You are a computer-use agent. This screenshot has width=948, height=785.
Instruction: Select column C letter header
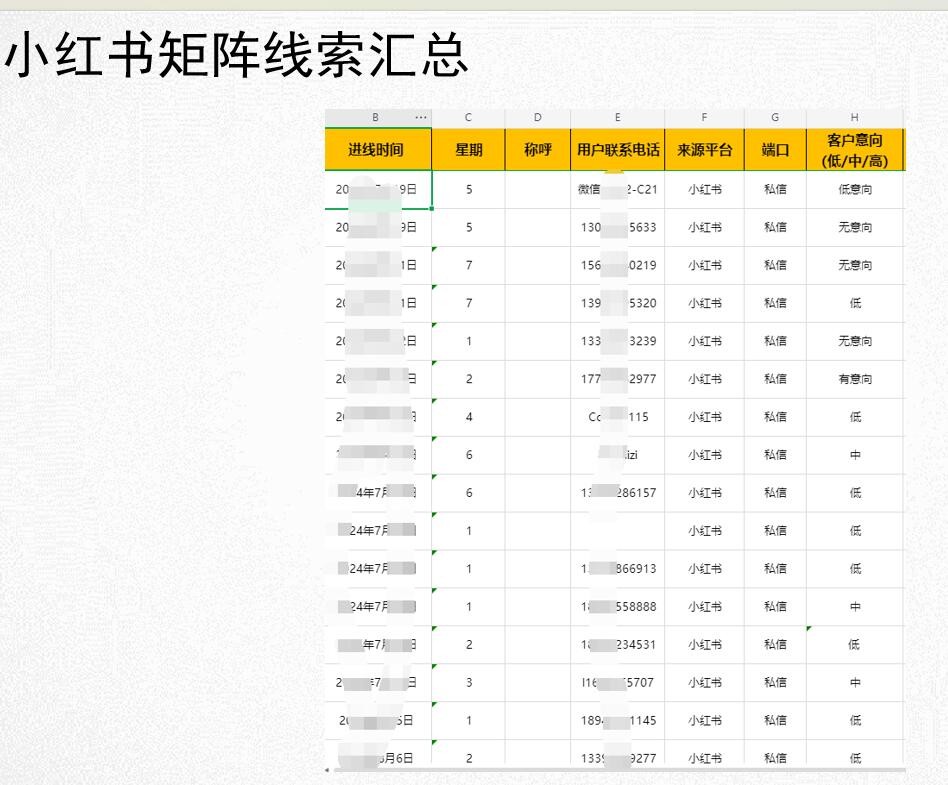pyautogui.click(x=468, y=117)
